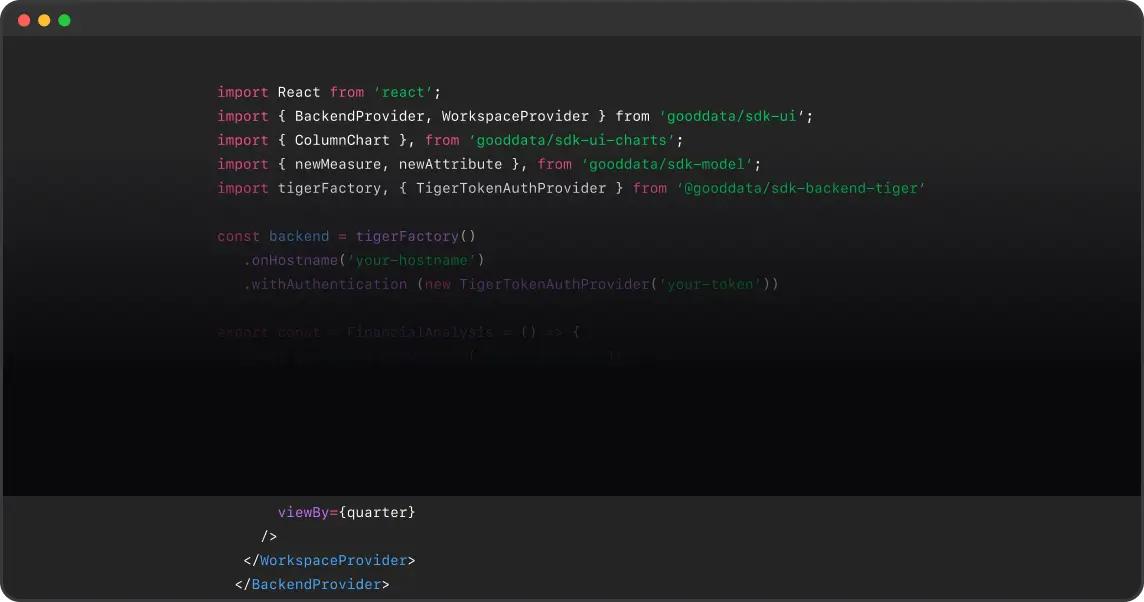Select WorkspaceProvider in the second import line

515,117
